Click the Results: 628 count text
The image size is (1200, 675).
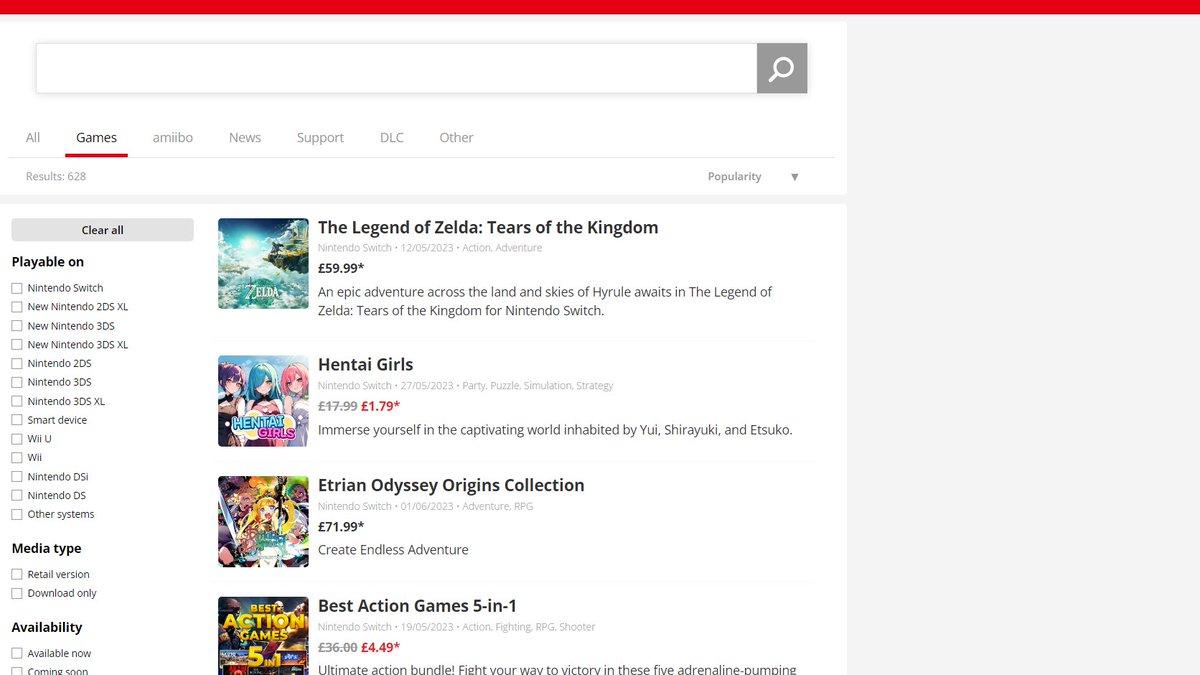[56, 177]
